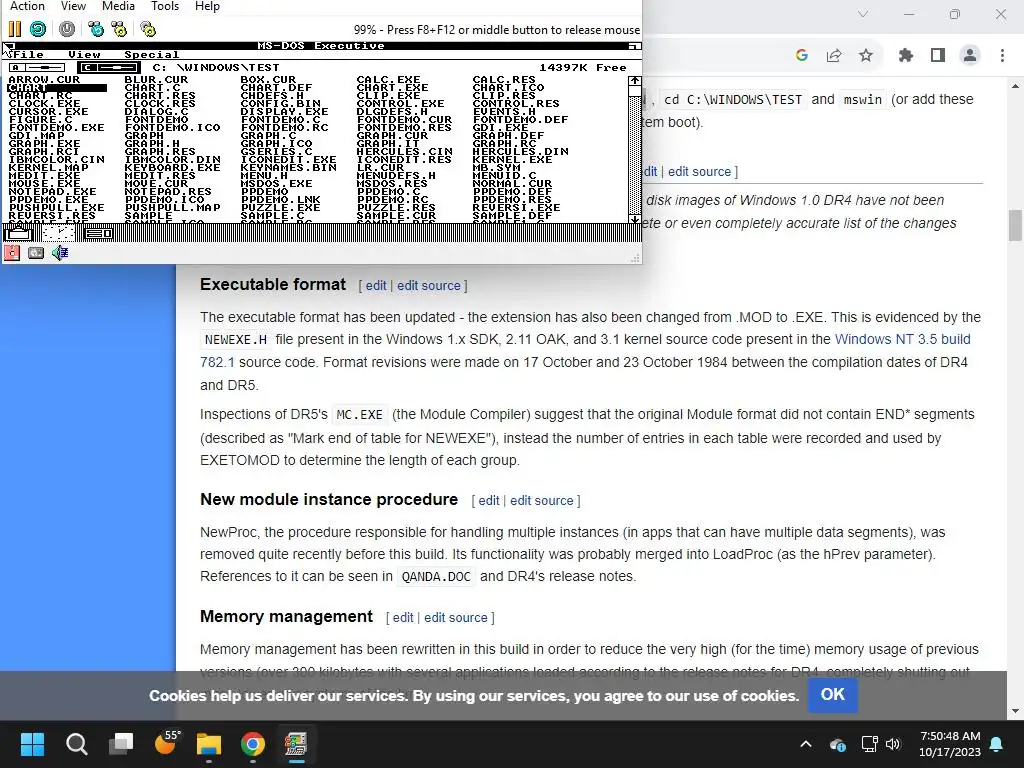This screenshot has width=1024, height=768.
Task: Click the Chrome page scroll down arrow
Action: point(1015,711)
